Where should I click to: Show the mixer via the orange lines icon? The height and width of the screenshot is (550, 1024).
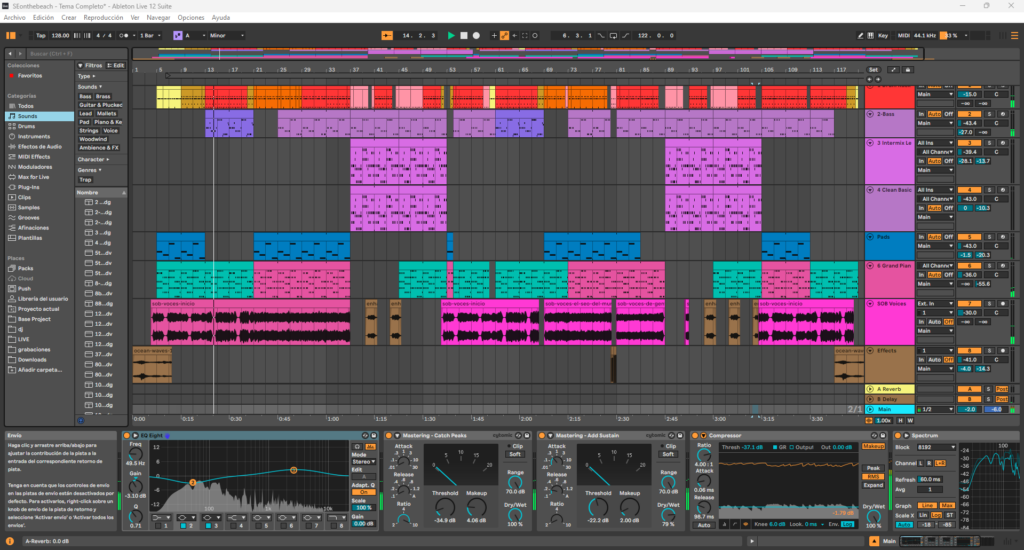1014,35
